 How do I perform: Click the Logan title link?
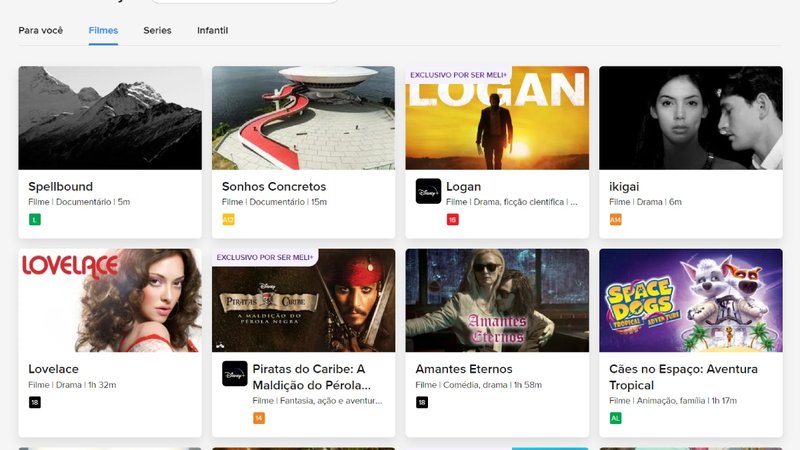pos(463,187)
